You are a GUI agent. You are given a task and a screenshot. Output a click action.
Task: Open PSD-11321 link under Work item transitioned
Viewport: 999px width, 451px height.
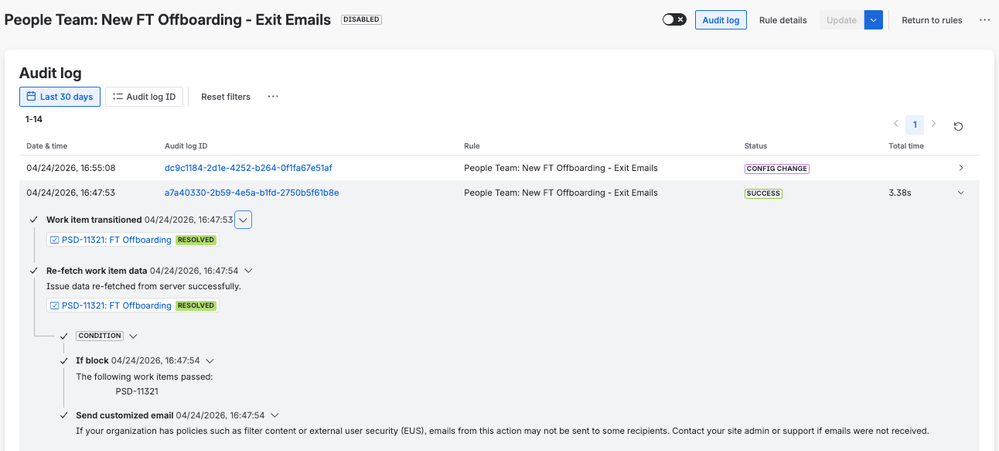(x=116, y=240)
